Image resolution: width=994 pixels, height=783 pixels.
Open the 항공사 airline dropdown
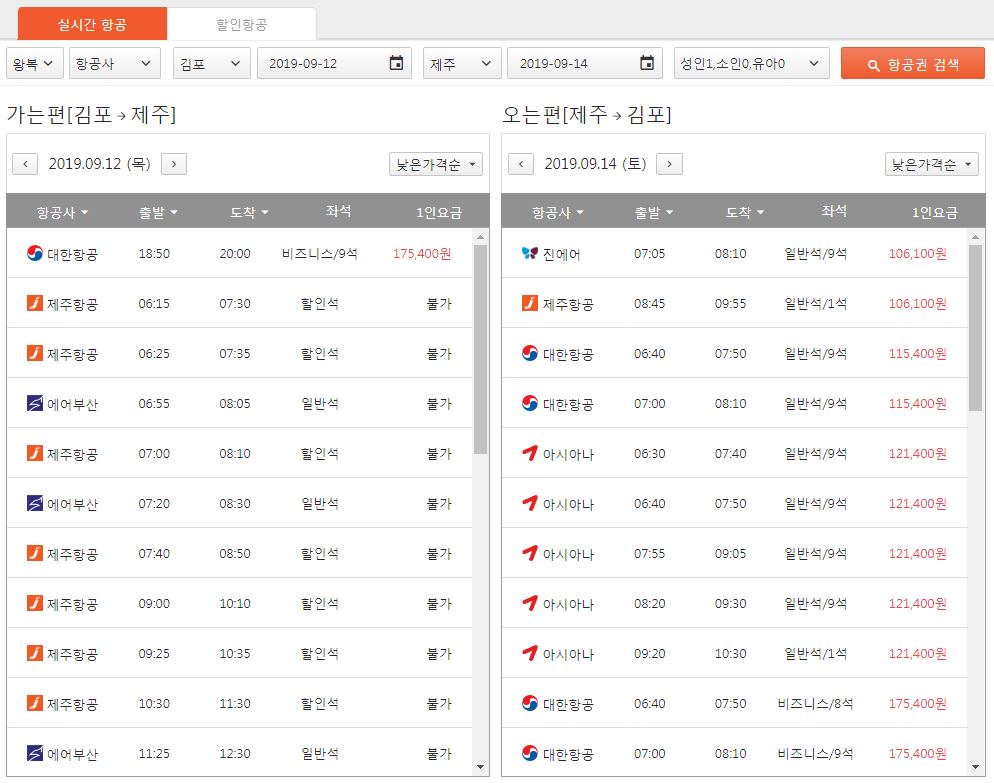click(x=115, y=63)
